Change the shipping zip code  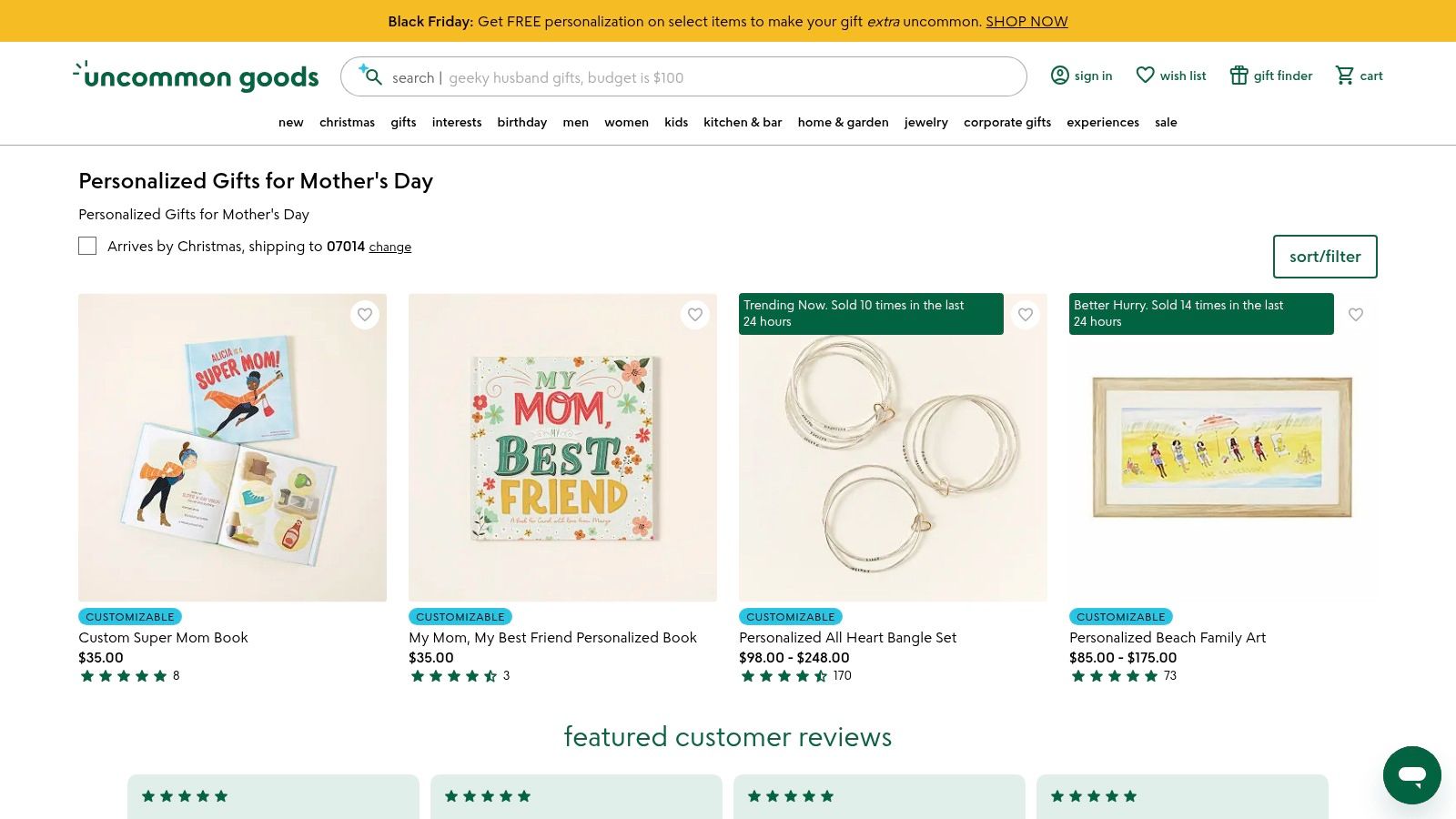click(x=389, y=247)
